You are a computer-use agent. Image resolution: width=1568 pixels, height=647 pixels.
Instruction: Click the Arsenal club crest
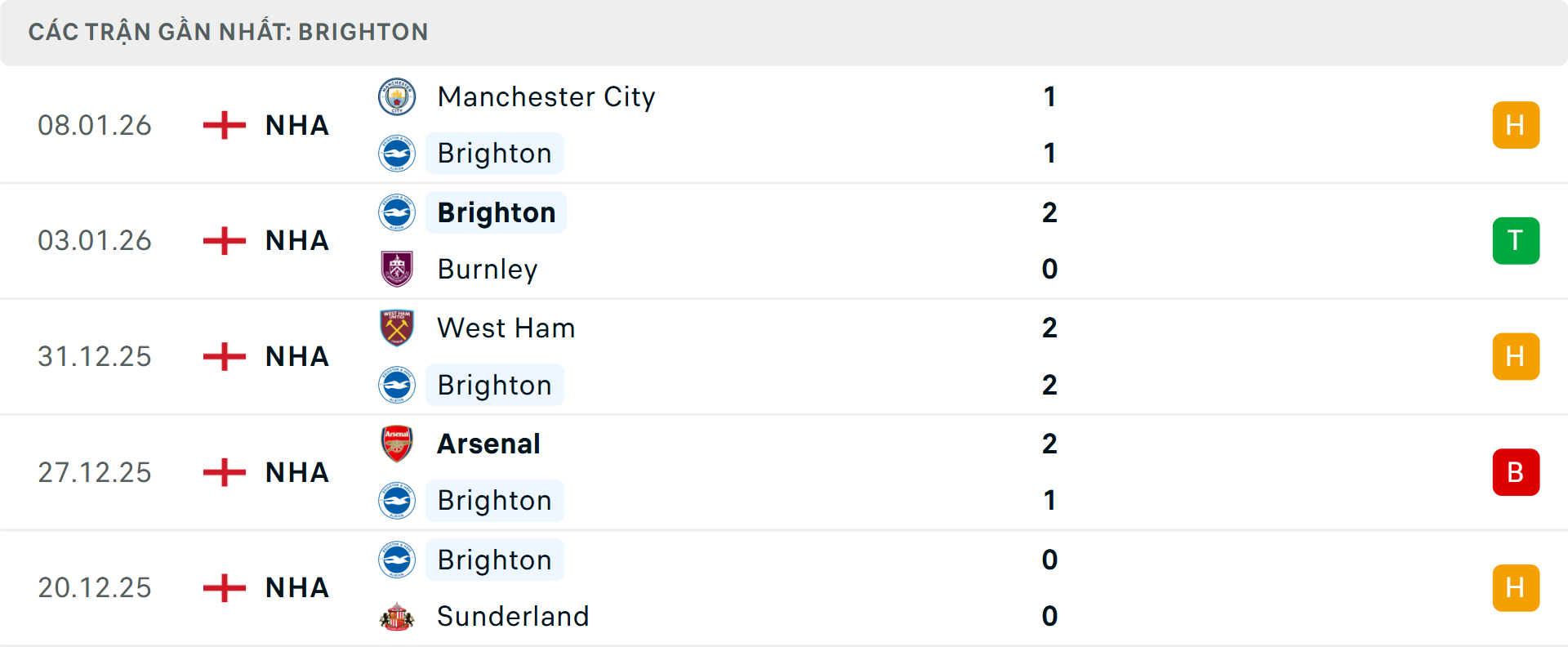tap(397, 444)
